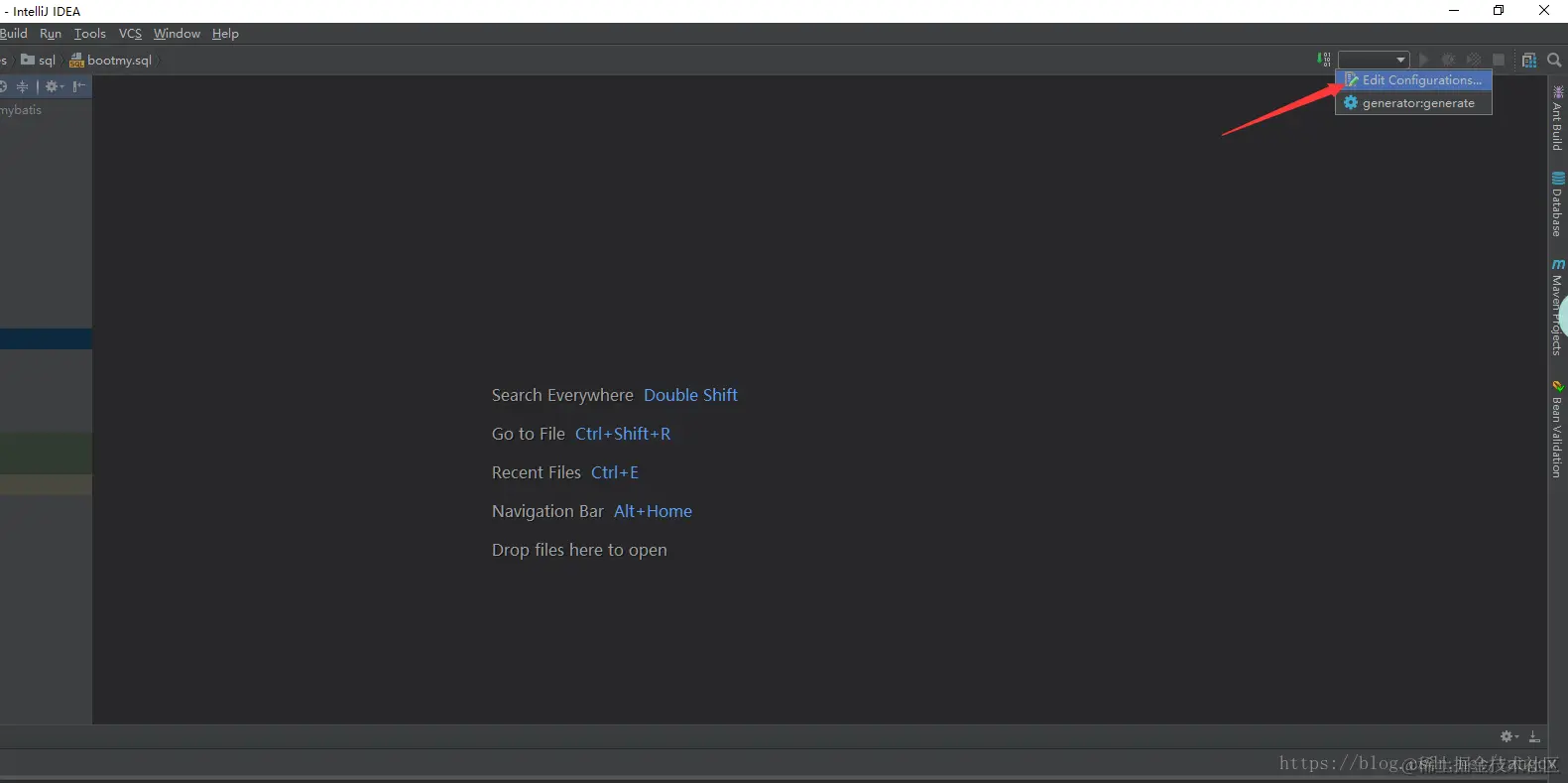
Task: Click the Ctrl+Shift+R shortcut text
Action: point(623,434)
